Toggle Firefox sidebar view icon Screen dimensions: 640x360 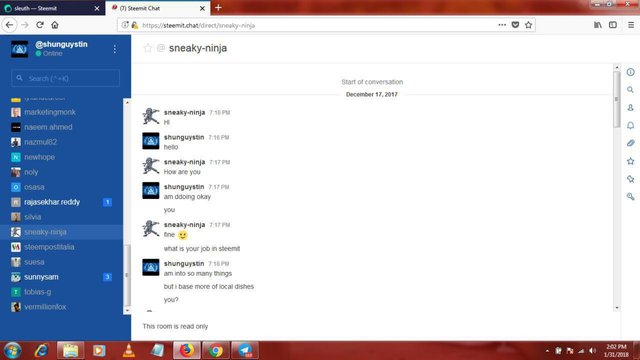pyautogui.click(x=613, y=25)
